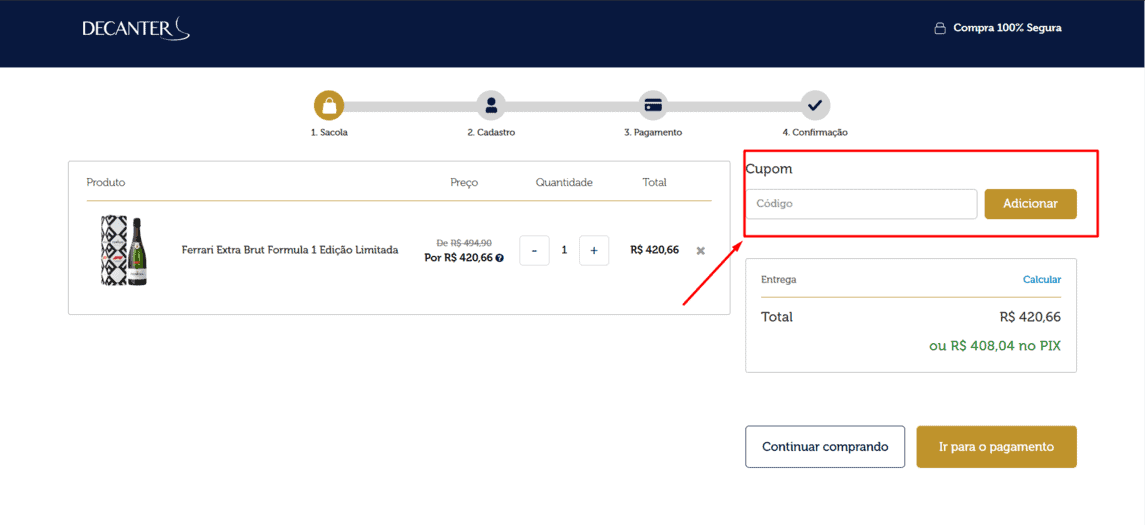Select the Confirmação checkmark step icon

pyautogui.click(x=815, y=106)
